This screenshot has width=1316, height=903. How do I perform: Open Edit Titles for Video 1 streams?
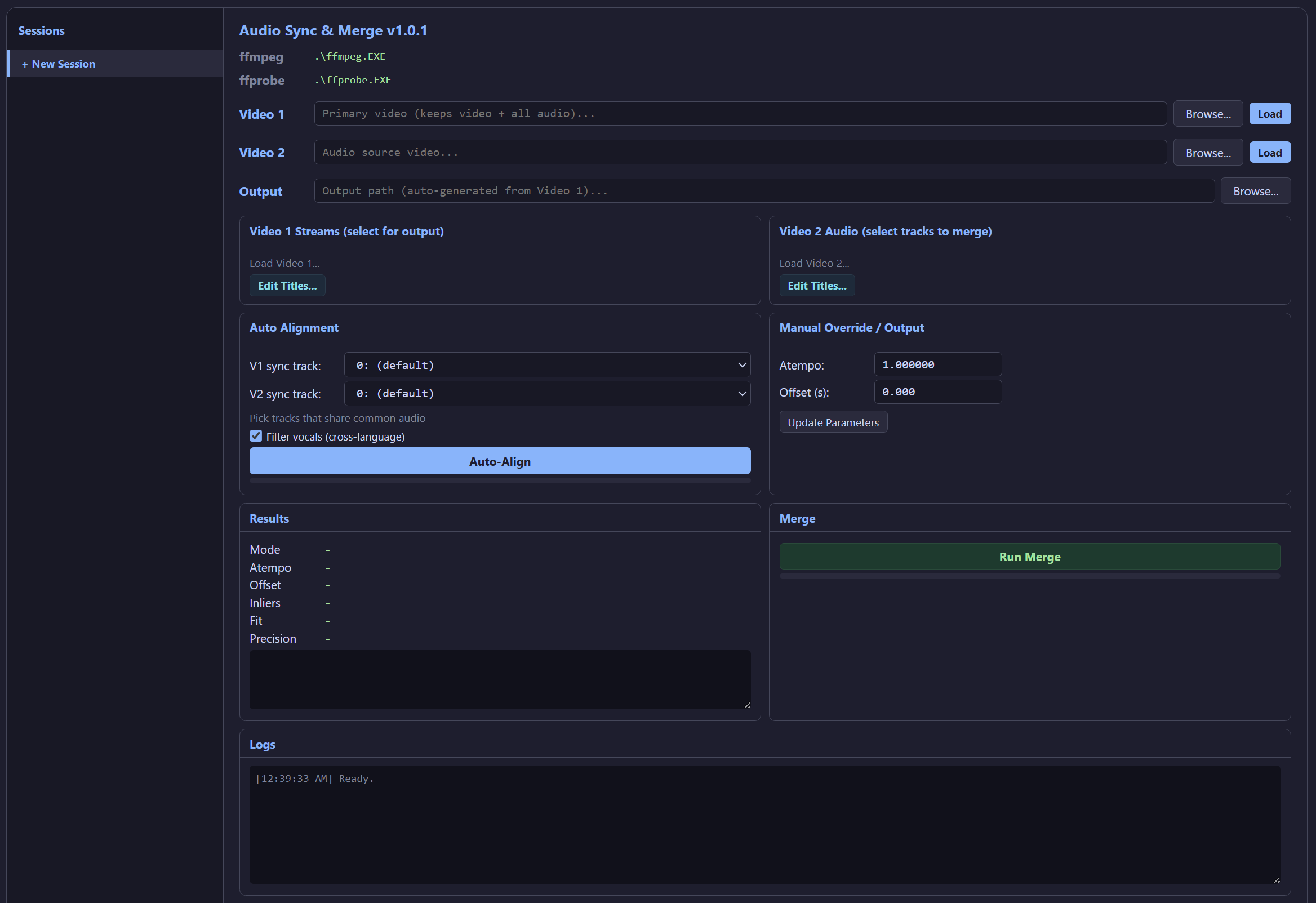coord(287,286)
